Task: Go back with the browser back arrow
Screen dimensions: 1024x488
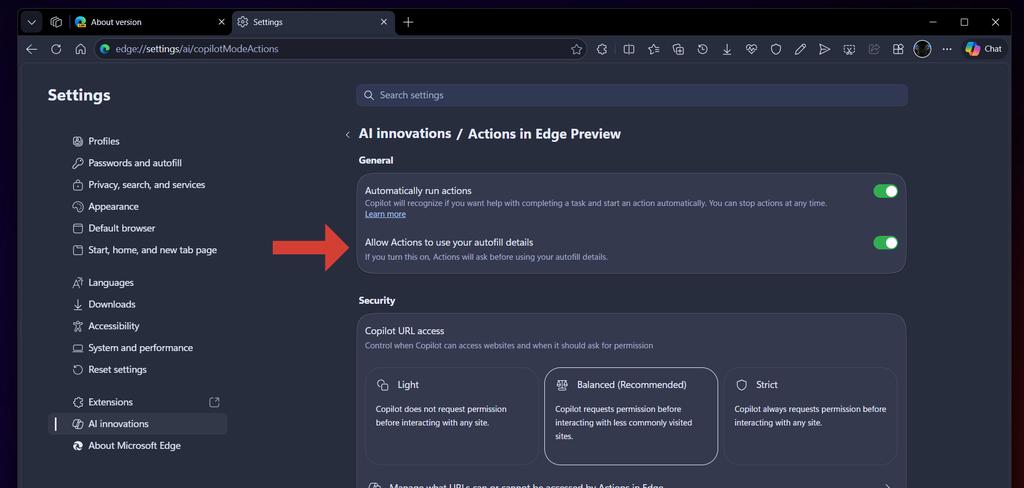Action: (31, 49)
